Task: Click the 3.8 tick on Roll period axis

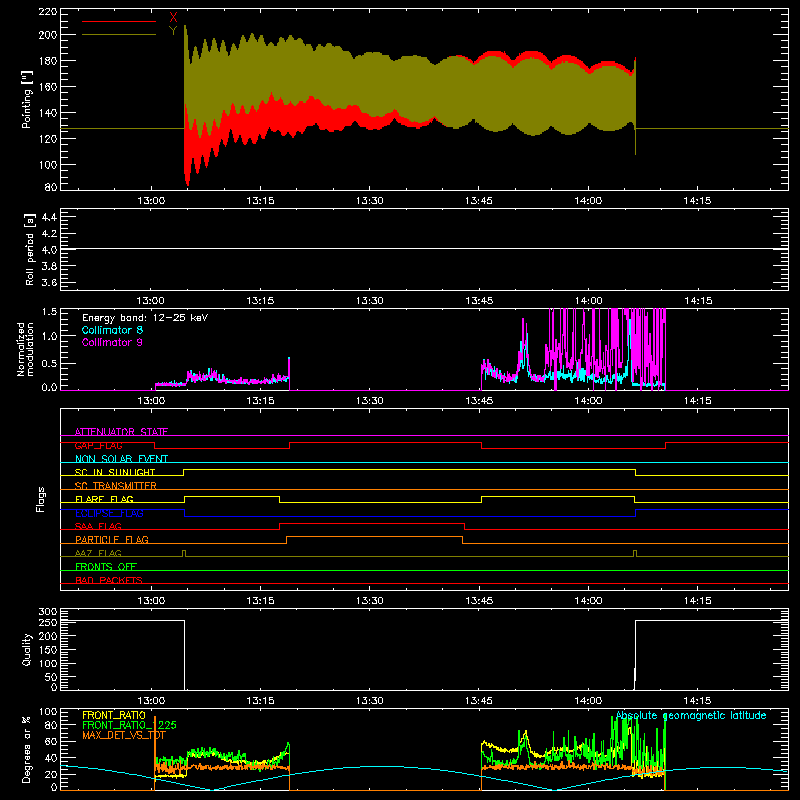Action: 49,266
